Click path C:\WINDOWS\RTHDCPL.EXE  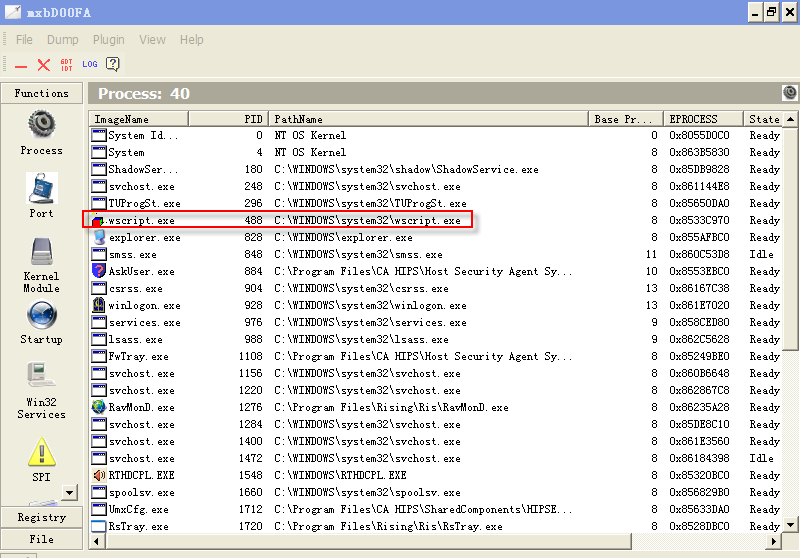click(340, 475)
